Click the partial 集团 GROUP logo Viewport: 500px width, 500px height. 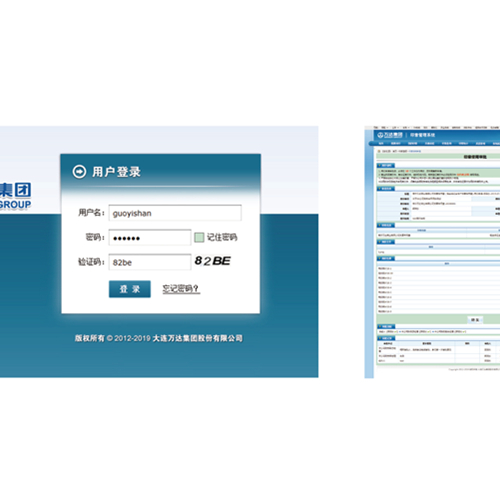click(x=15, y=196)
